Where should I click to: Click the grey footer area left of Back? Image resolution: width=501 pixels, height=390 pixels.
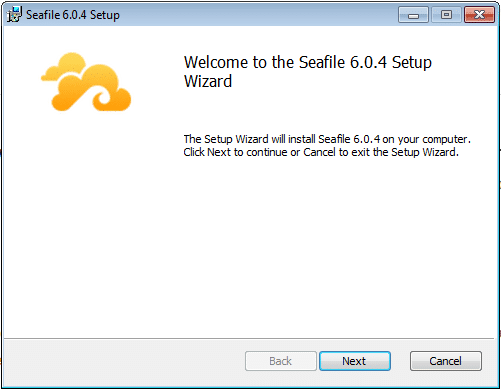(123, 363)
